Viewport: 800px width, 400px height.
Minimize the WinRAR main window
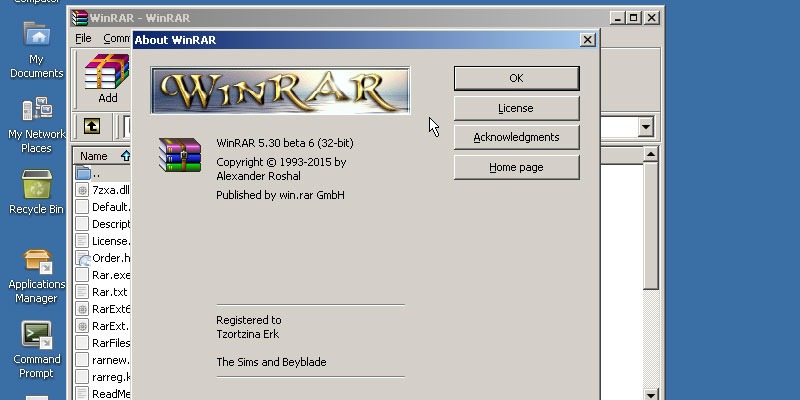click(618, 18)
